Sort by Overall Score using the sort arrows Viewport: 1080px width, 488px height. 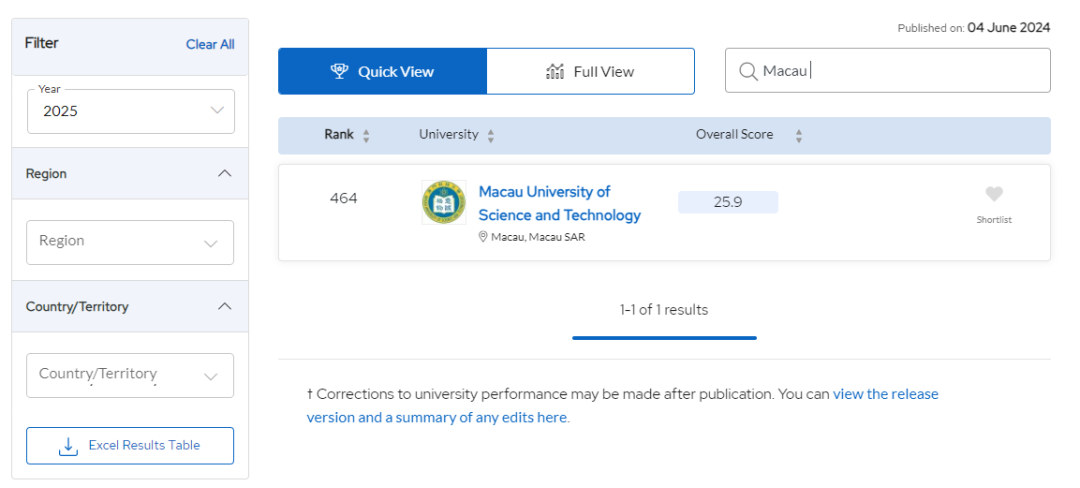[x=798, y=135]
